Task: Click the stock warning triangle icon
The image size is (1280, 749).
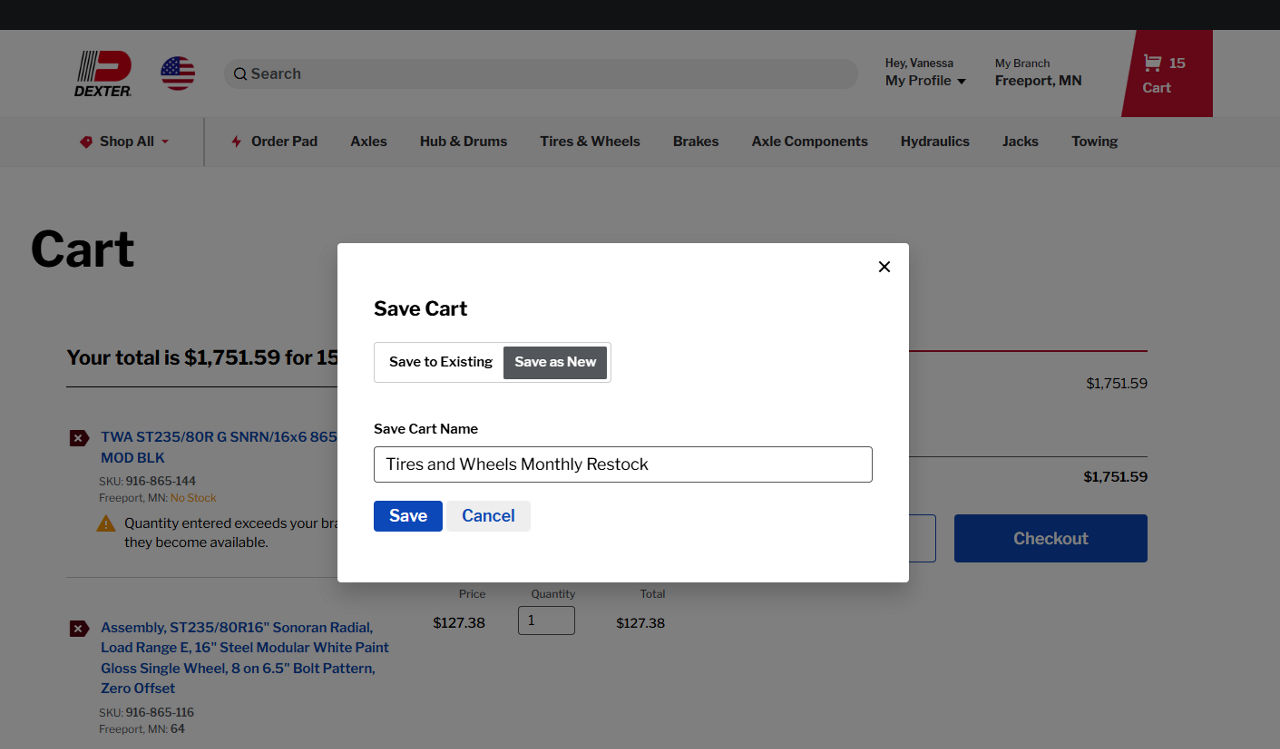Action: tap(106, 523)
